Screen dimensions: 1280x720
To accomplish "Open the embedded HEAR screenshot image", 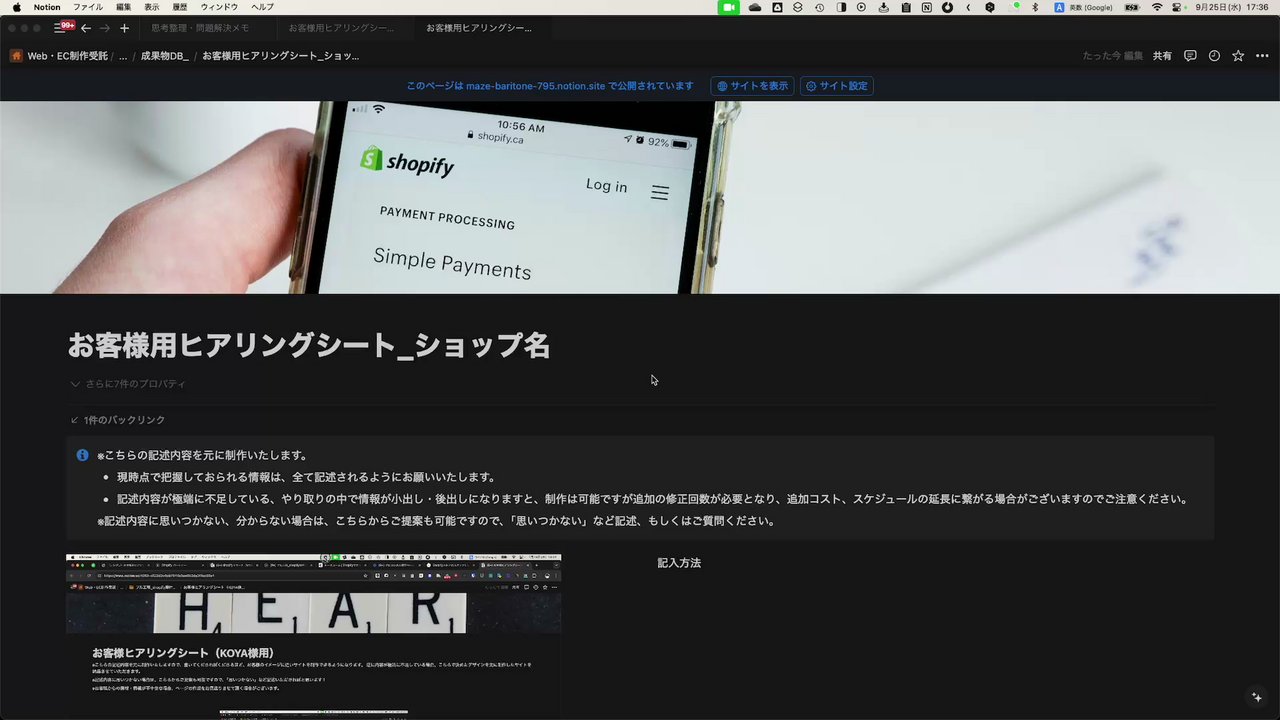I will (313, 637).
